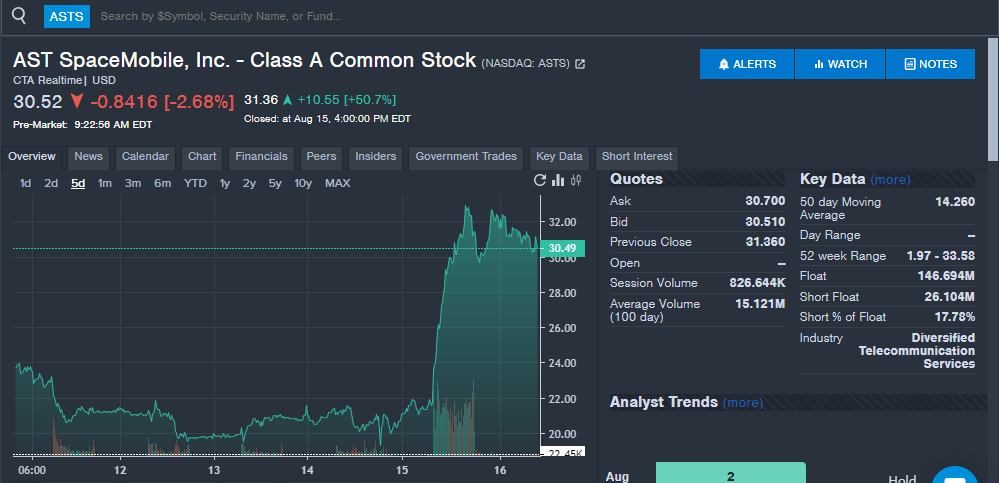This screenshot has width=999, height=483.
Task: Click the 14 date label on chart axis
Action: pyautogui.click(x=307, y=471)
